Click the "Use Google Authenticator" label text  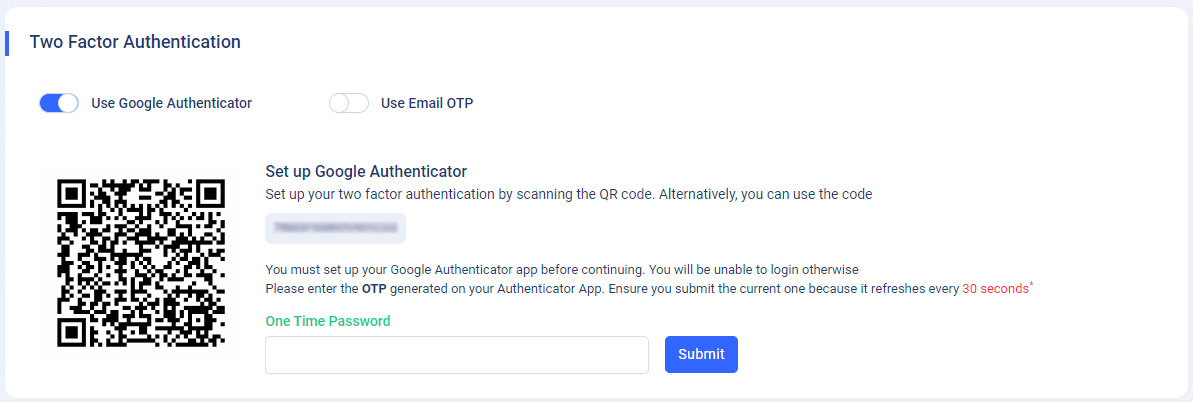coord(171,104)
